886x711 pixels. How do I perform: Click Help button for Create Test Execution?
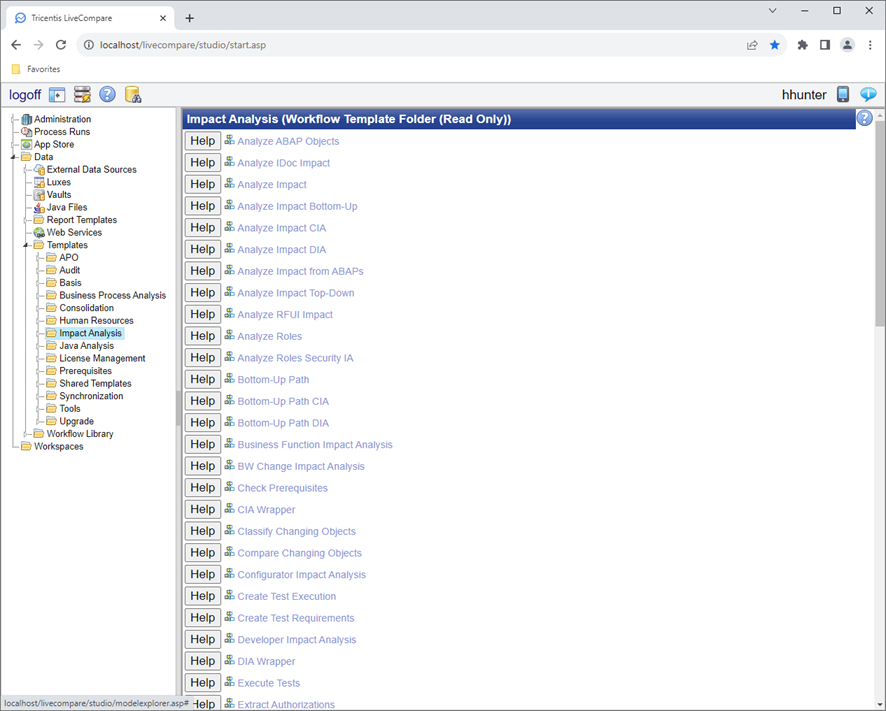point(202,596)
